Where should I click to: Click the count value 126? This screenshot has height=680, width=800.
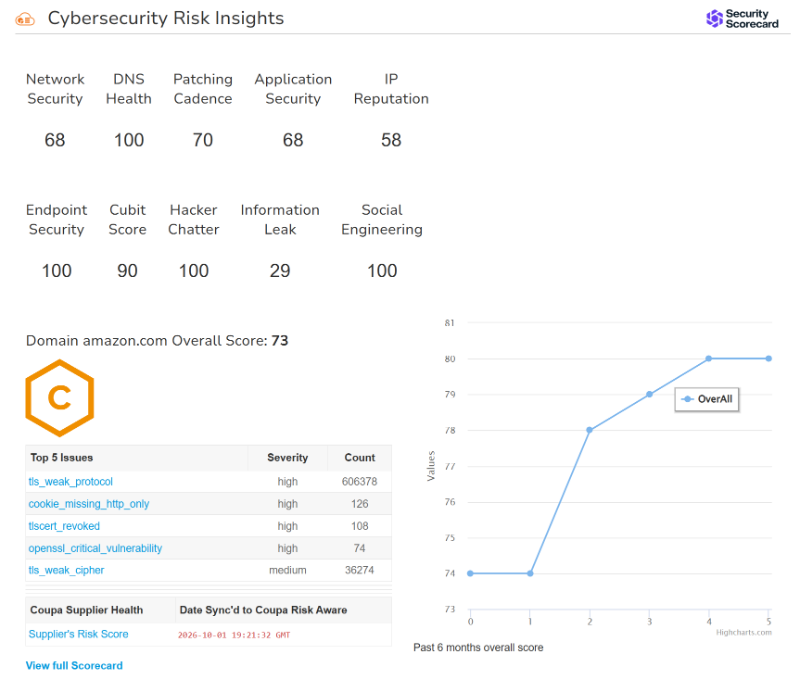tap(359, 504)
